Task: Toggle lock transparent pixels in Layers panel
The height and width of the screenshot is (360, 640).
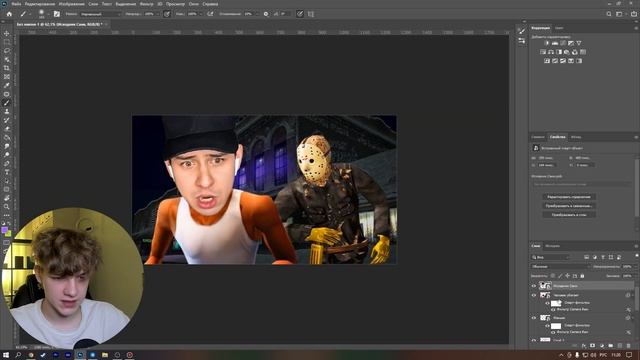Action: 553,276
